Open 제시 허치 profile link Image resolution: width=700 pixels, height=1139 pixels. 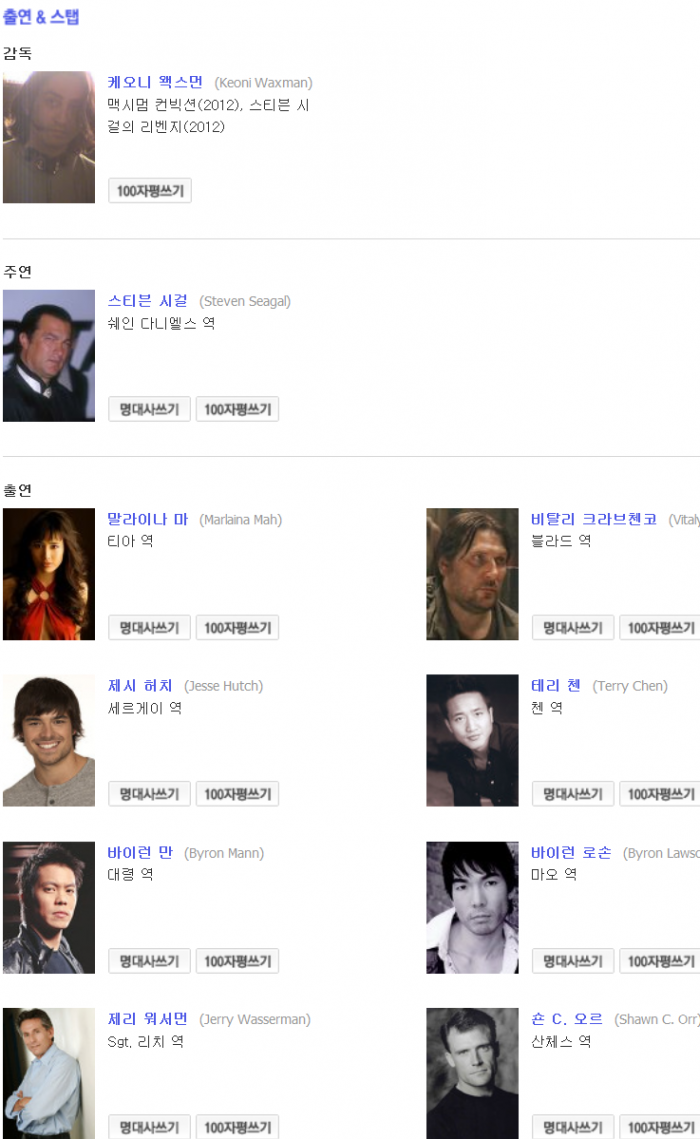pos(140,685)
